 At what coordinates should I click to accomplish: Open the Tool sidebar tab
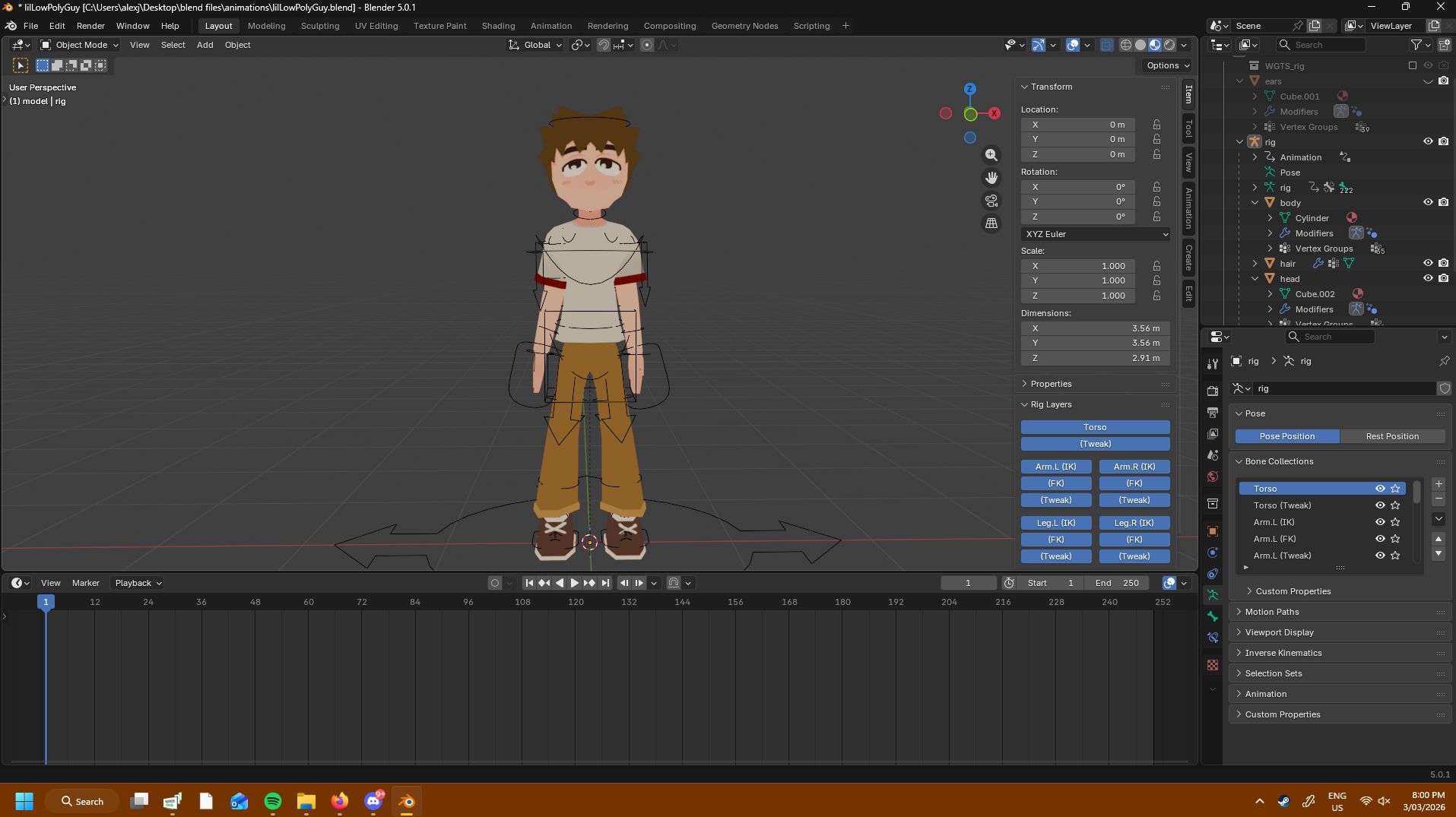tap(1188, 128)
